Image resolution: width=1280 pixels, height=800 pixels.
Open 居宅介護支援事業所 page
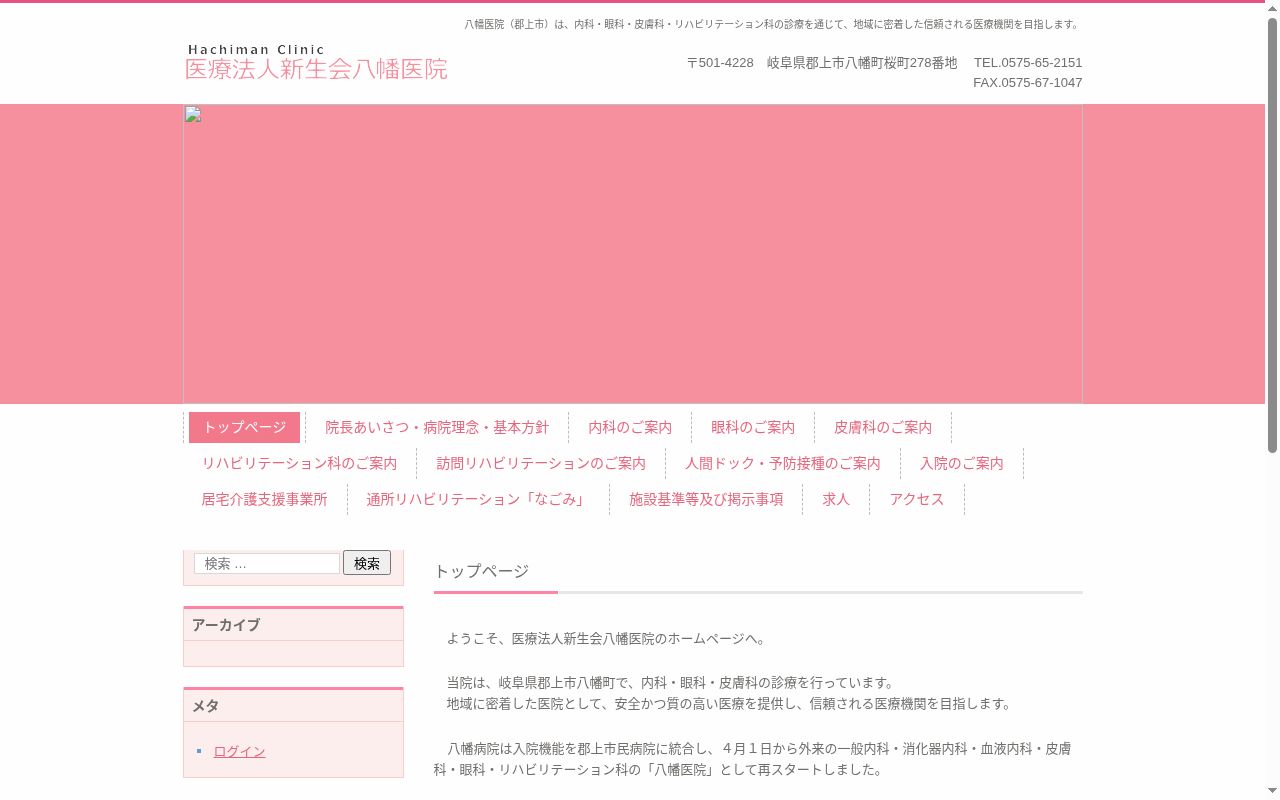pos(264,499)
